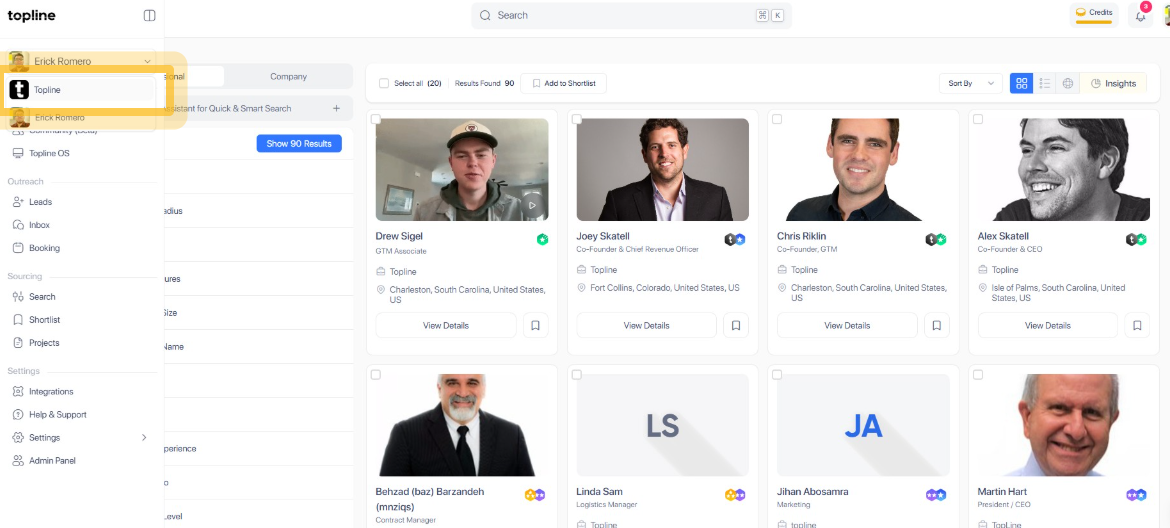Open the Booking page
The width and height of the screenshot is (1170, 528).
[44, 248]
